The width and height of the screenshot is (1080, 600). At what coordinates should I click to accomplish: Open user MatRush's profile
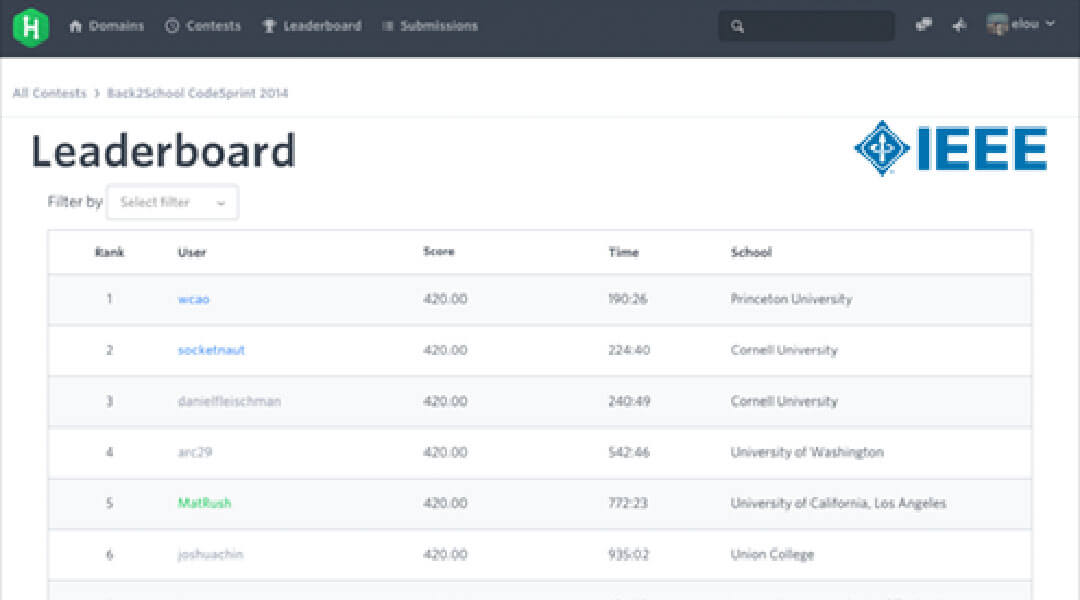point(205,503)
